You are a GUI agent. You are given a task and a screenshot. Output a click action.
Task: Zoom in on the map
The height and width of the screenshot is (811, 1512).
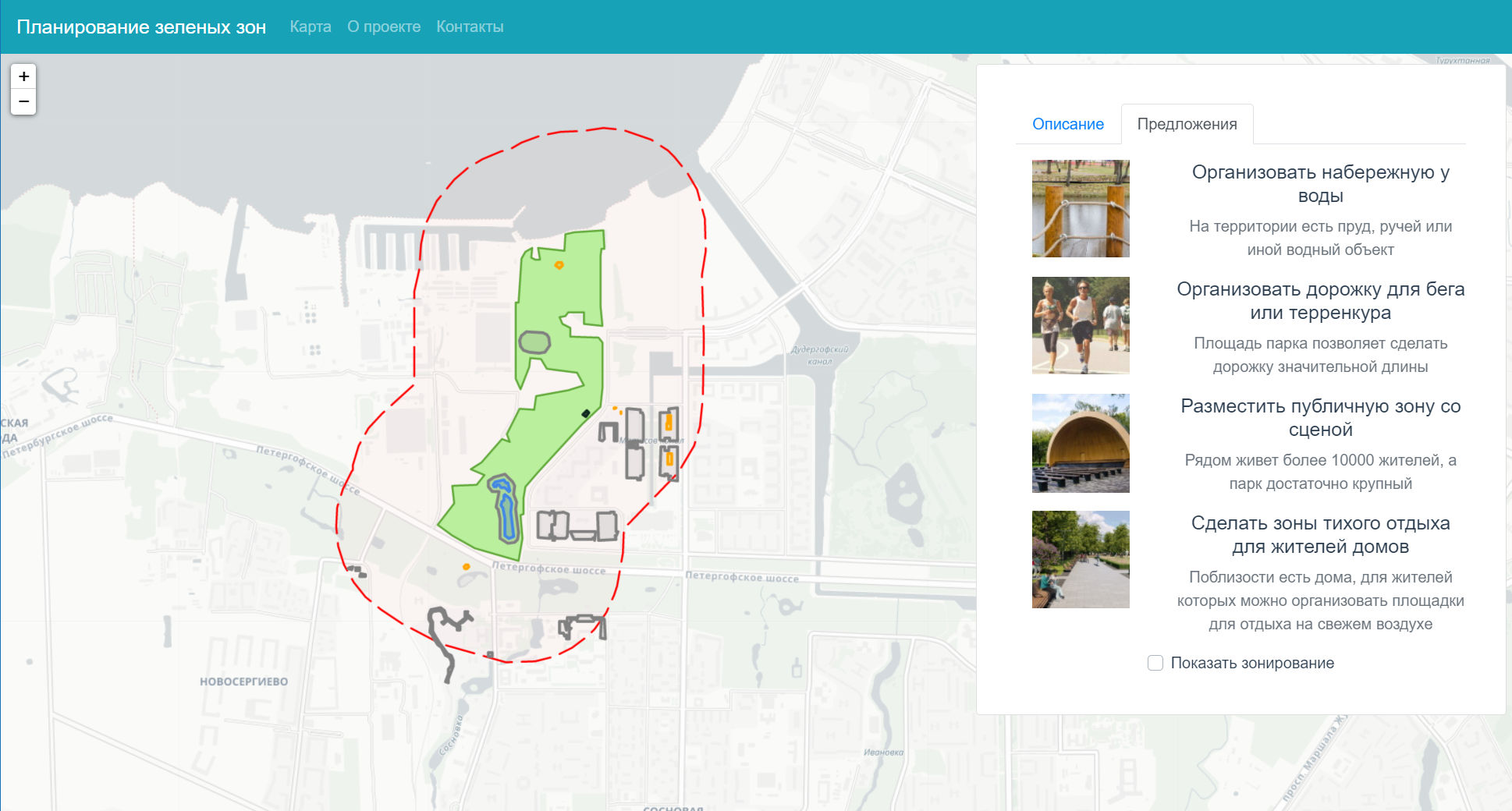tap(23, 76)
